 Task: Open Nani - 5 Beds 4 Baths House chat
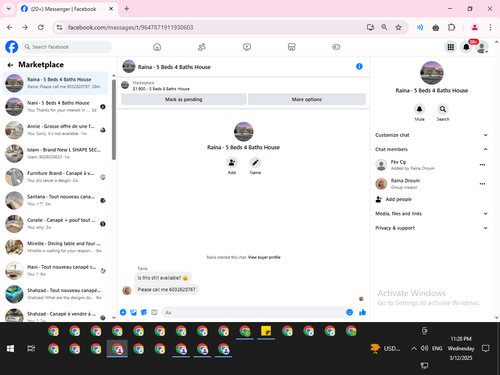coord(55,106)
